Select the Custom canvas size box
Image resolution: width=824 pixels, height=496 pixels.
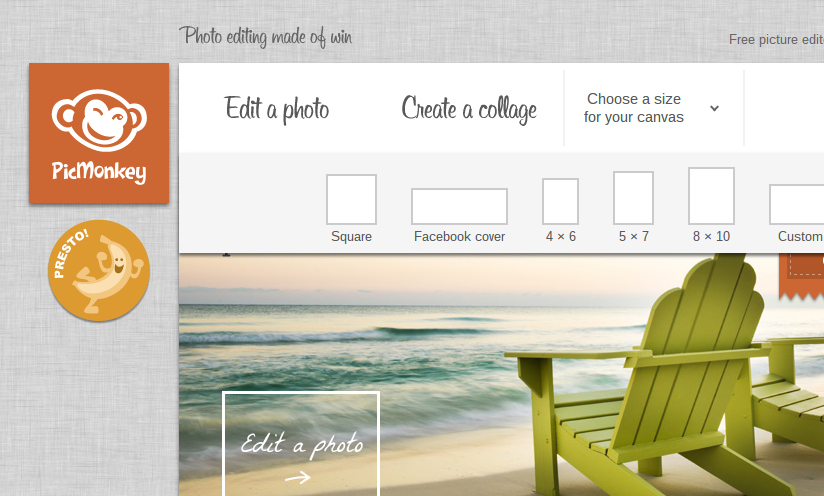tap(797, 204)
